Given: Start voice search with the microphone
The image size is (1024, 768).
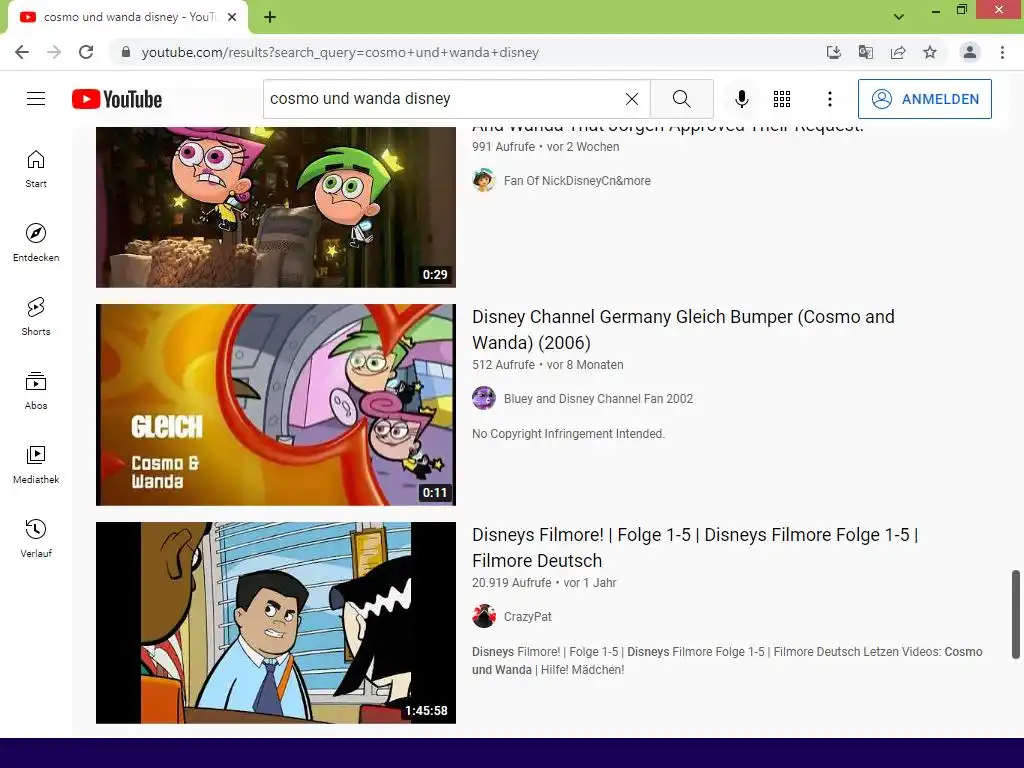Looking at the screenshot, I should [741, 99].
